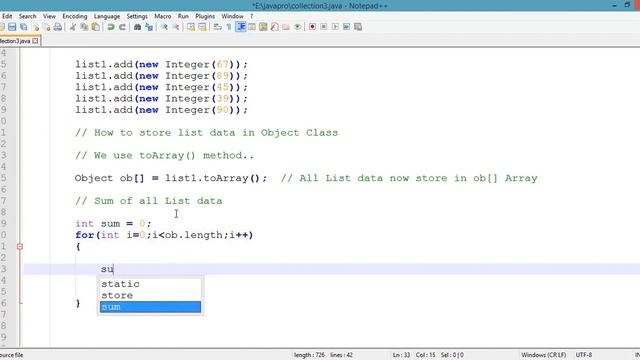Open the Encoding menu
The width and height of the screenshot is (640, 360).
point(75,16)
